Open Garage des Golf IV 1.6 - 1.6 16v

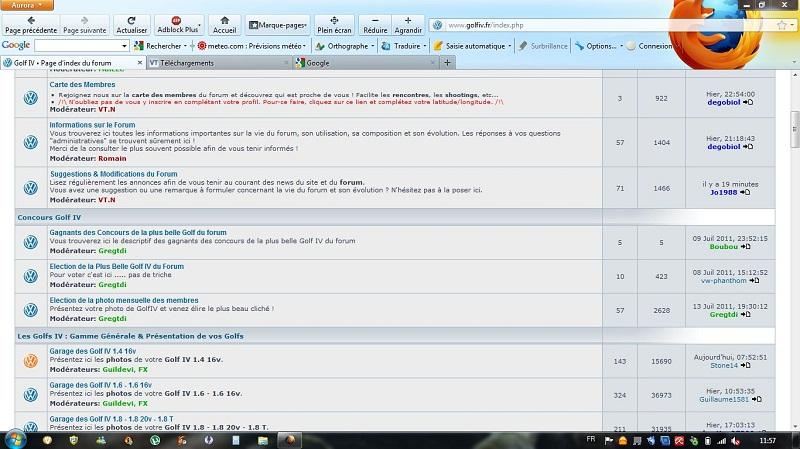[x=101, y=385]
